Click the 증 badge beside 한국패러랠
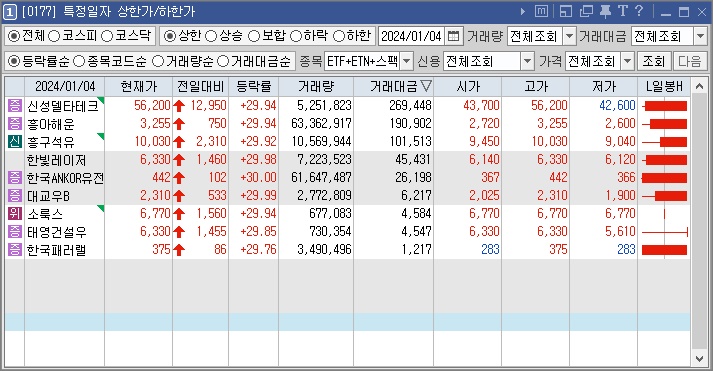This screenshot has width=713, height=371. 15,249
